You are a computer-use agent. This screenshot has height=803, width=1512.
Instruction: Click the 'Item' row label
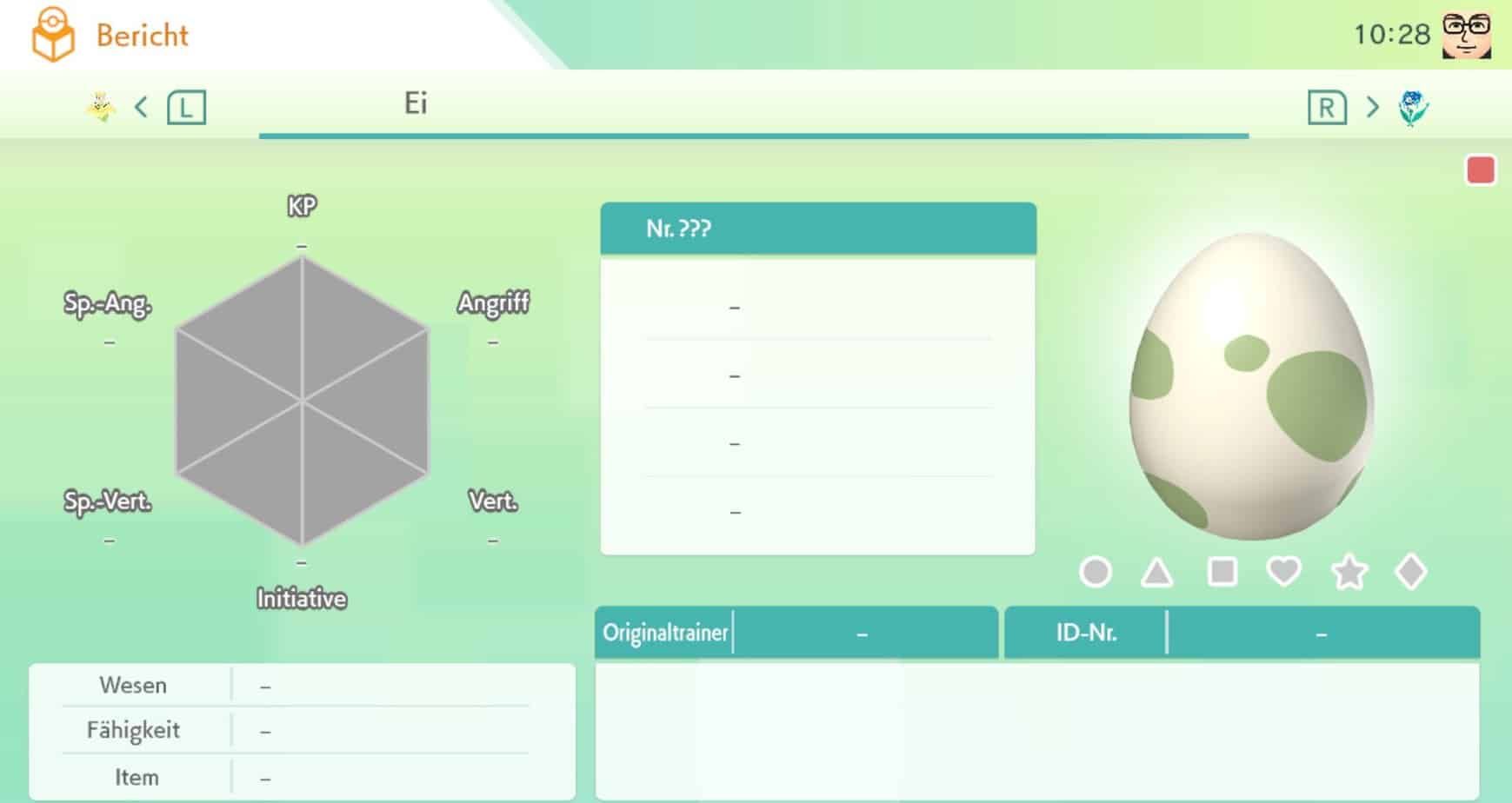click(x=137, y=777)
